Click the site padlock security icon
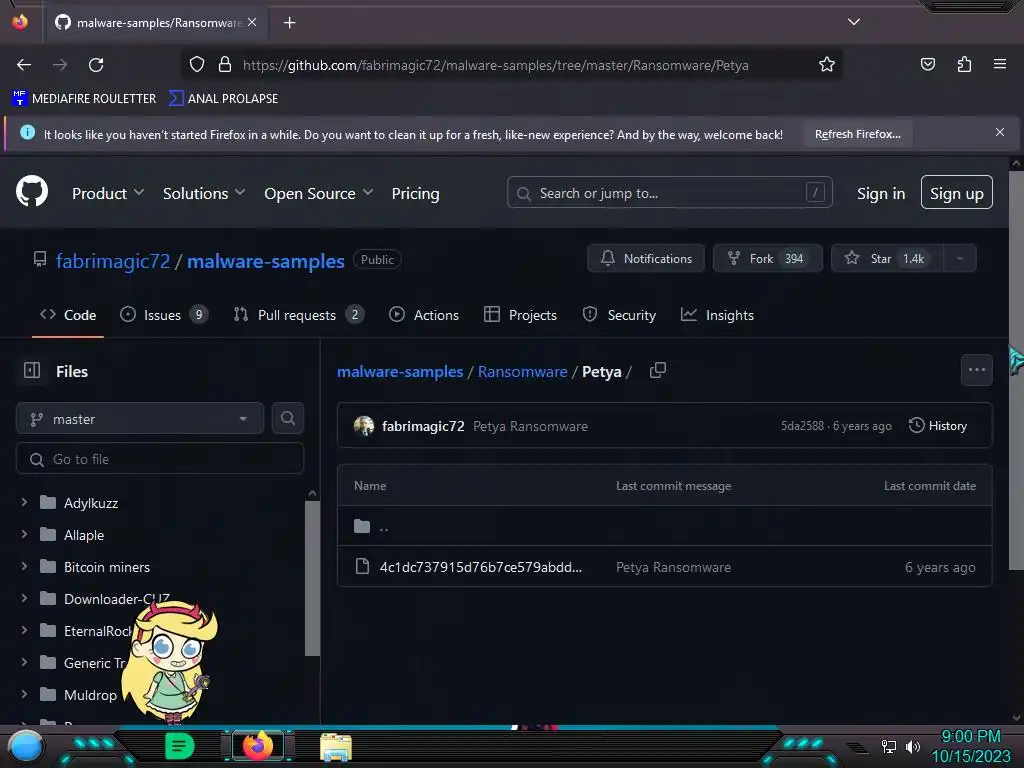This screenshot has width=1024, height=768. [x=225, y=64]
